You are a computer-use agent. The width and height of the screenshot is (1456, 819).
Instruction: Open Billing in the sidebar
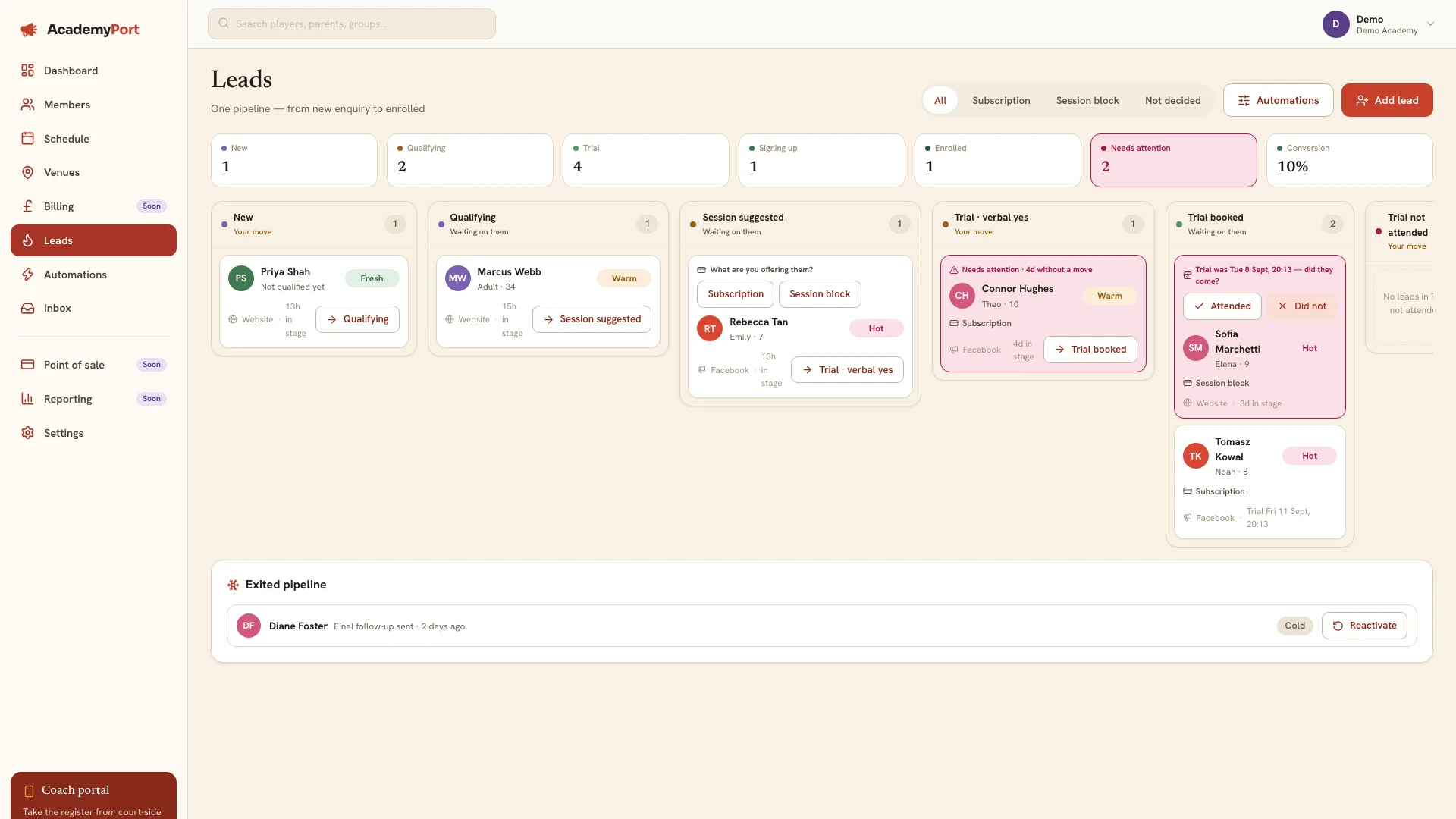click(93, 206)
